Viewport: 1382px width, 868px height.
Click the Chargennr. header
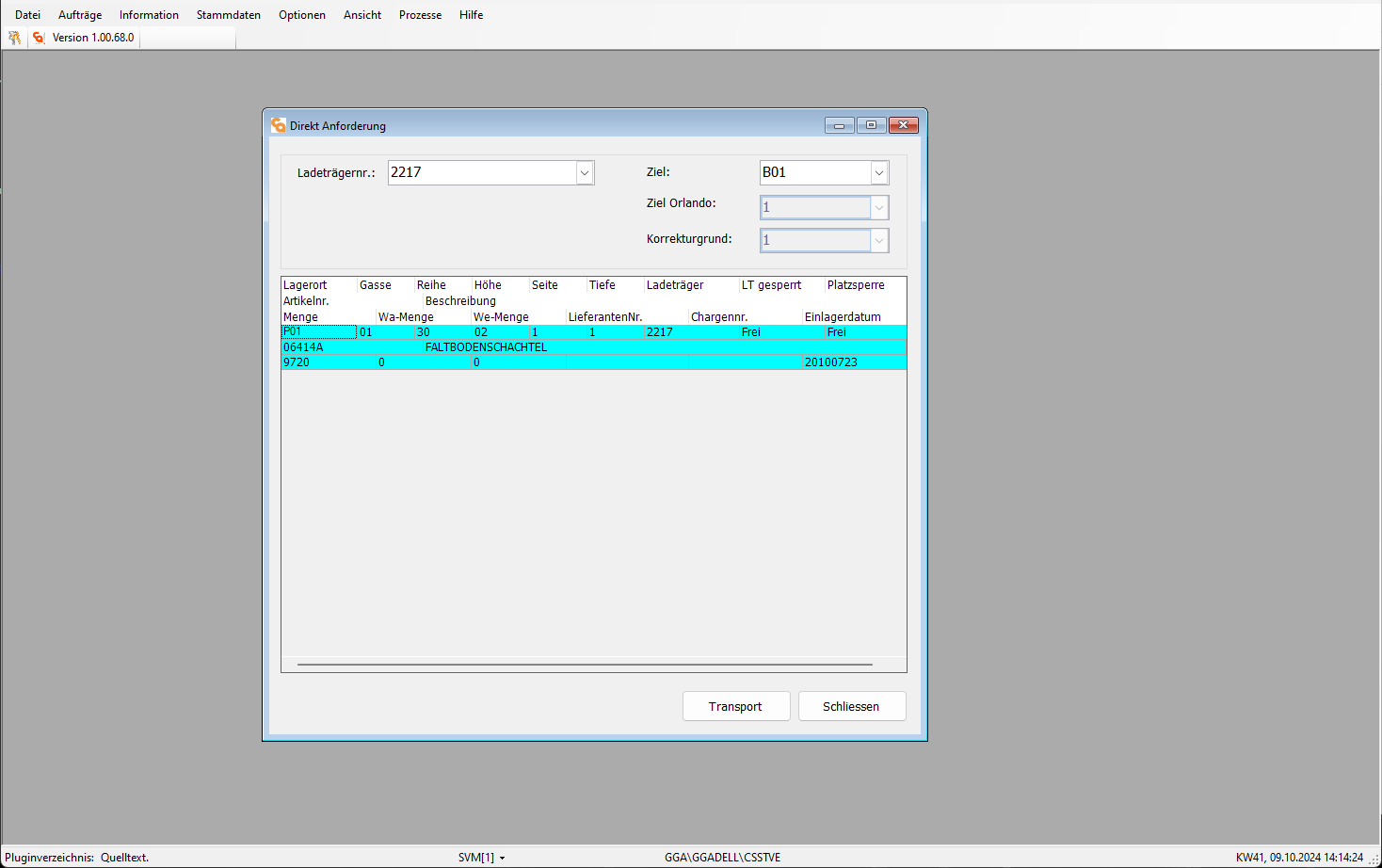(x=719, y=317)
